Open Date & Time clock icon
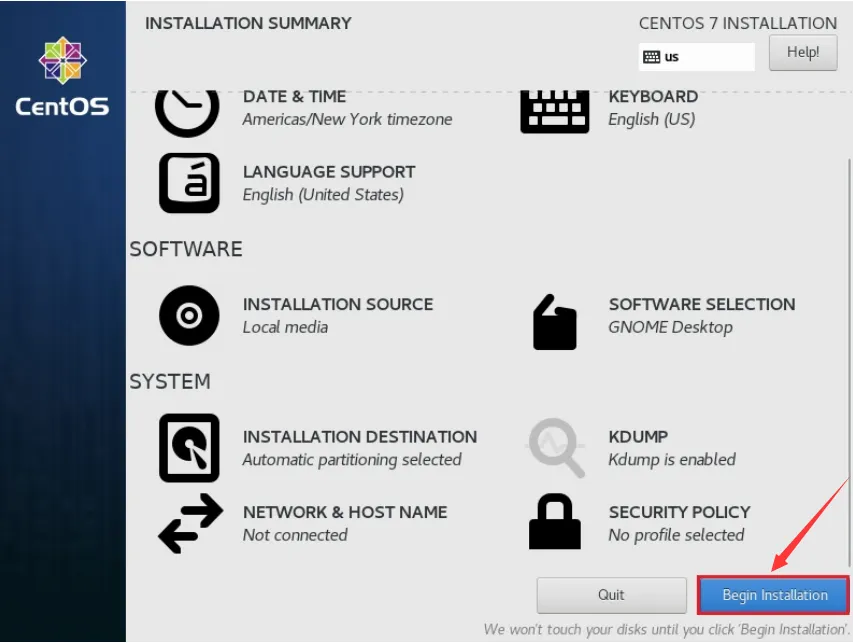 (187, 113)
